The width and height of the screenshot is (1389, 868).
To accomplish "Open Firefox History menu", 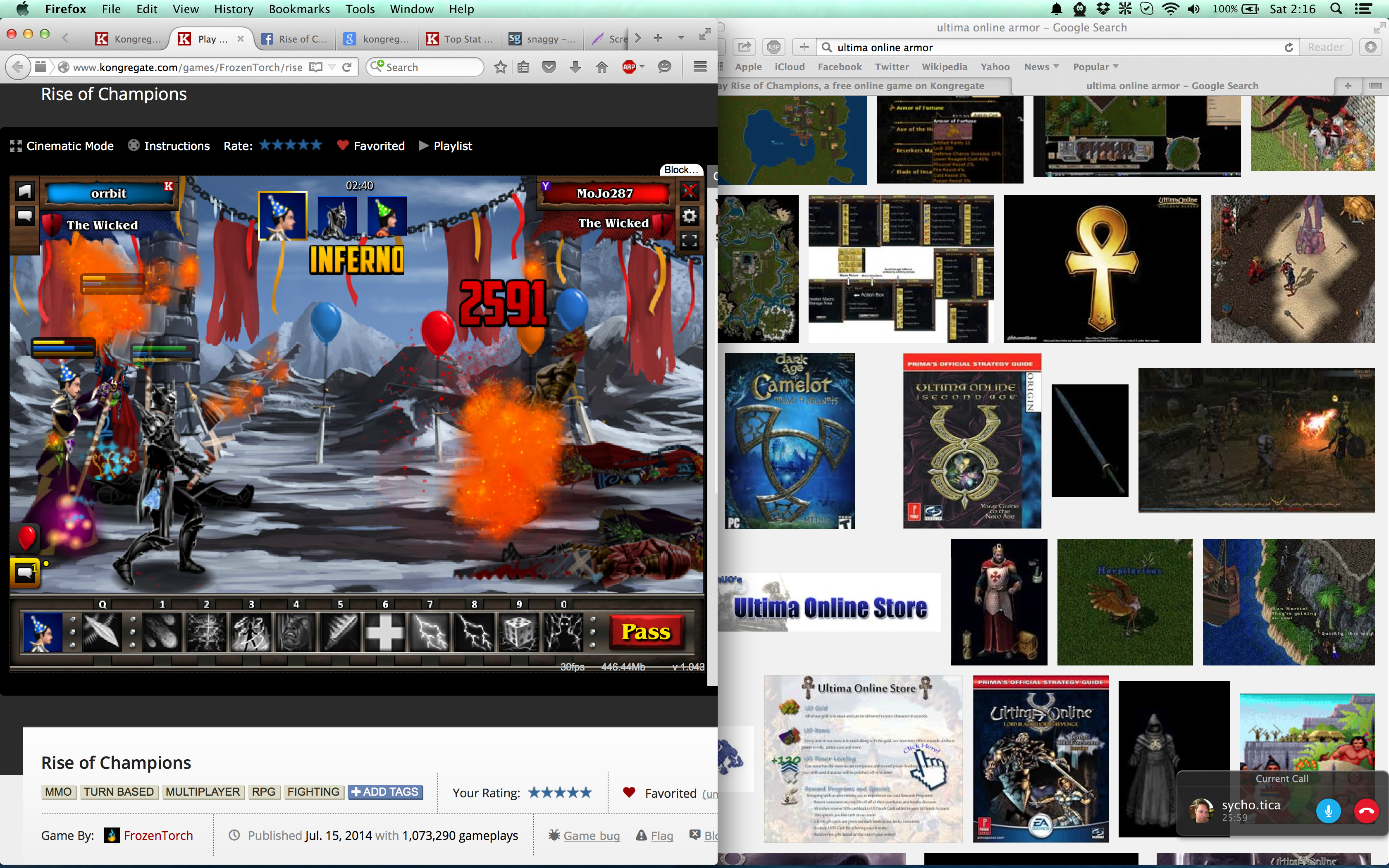I will [233, 9].
